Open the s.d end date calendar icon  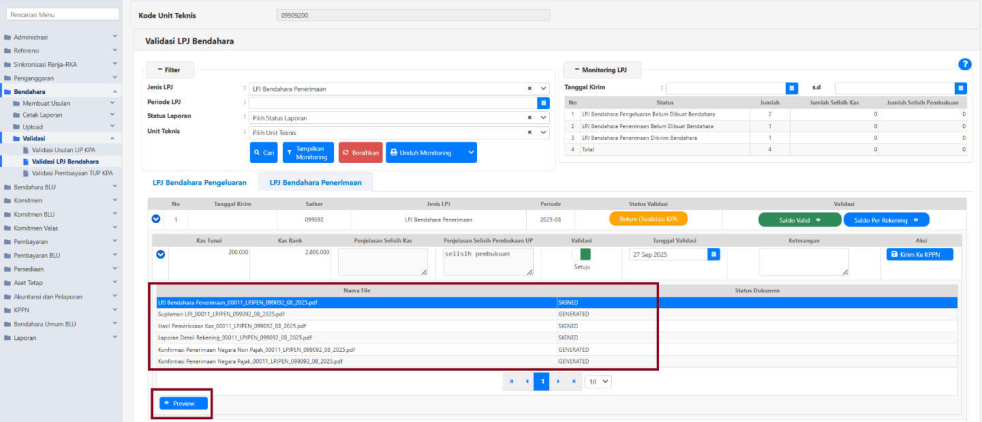(961, 88)
